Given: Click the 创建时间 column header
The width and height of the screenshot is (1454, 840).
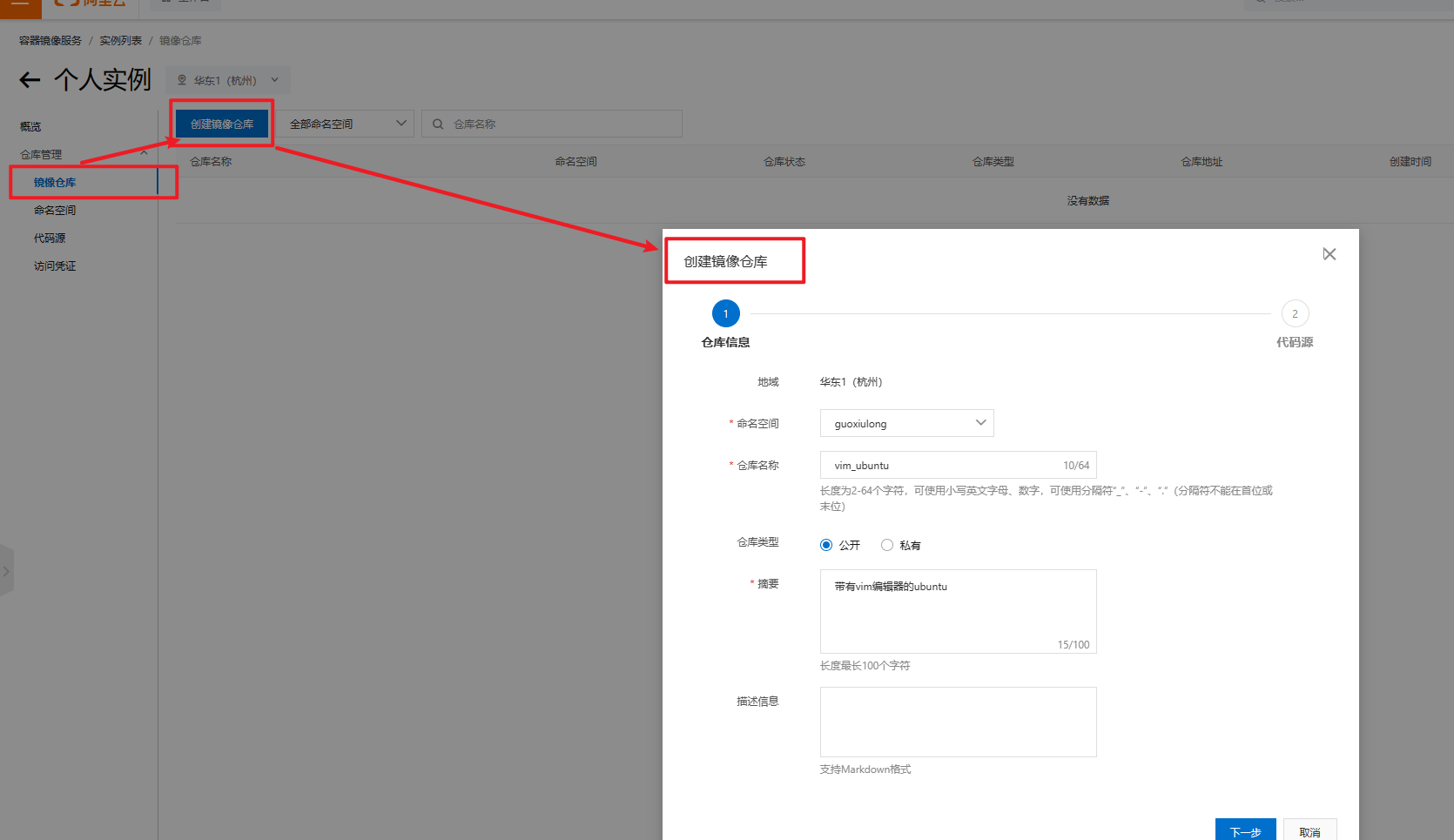Looking at the screenshot, I should coord(1410,161).
